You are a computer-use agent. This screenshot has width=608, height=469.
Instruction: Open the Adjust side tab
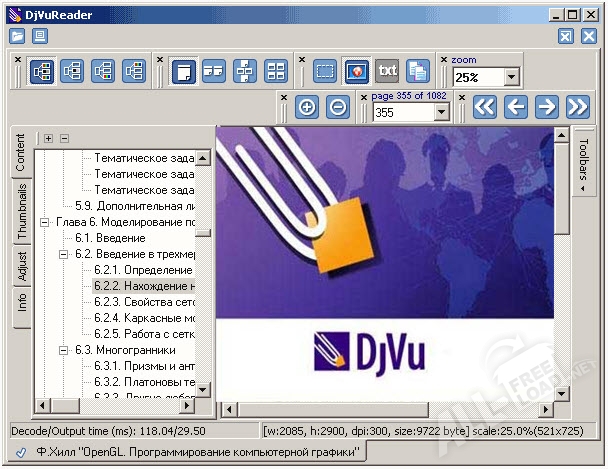22,267
